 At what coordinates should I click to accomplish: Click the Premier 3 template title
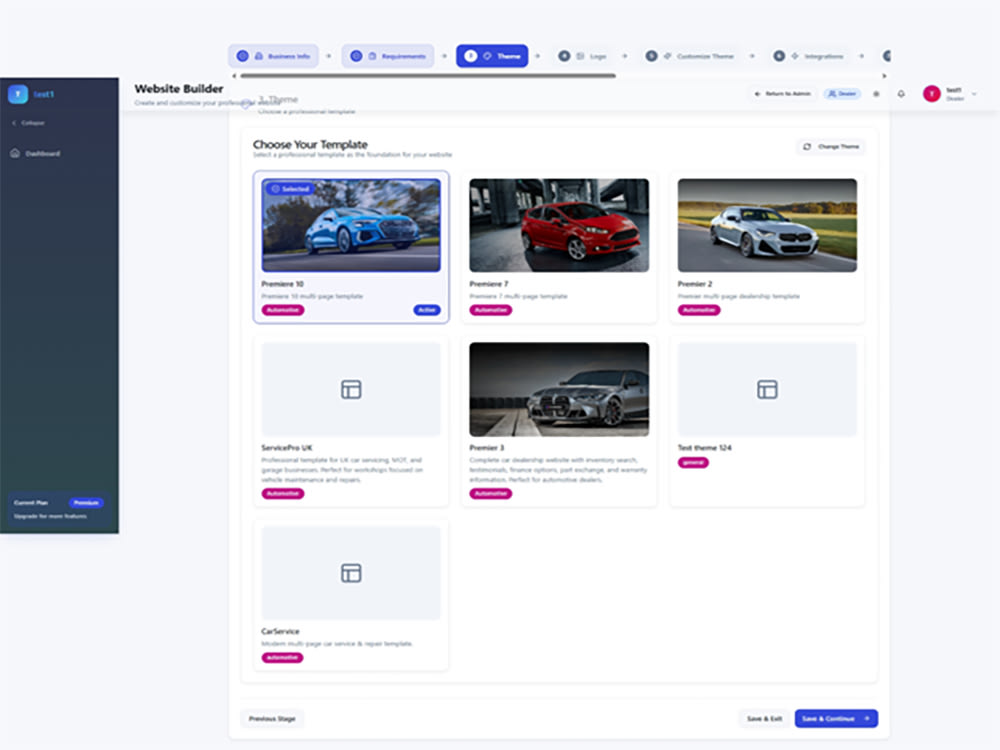pyautogui.click(x=487, y=448)
